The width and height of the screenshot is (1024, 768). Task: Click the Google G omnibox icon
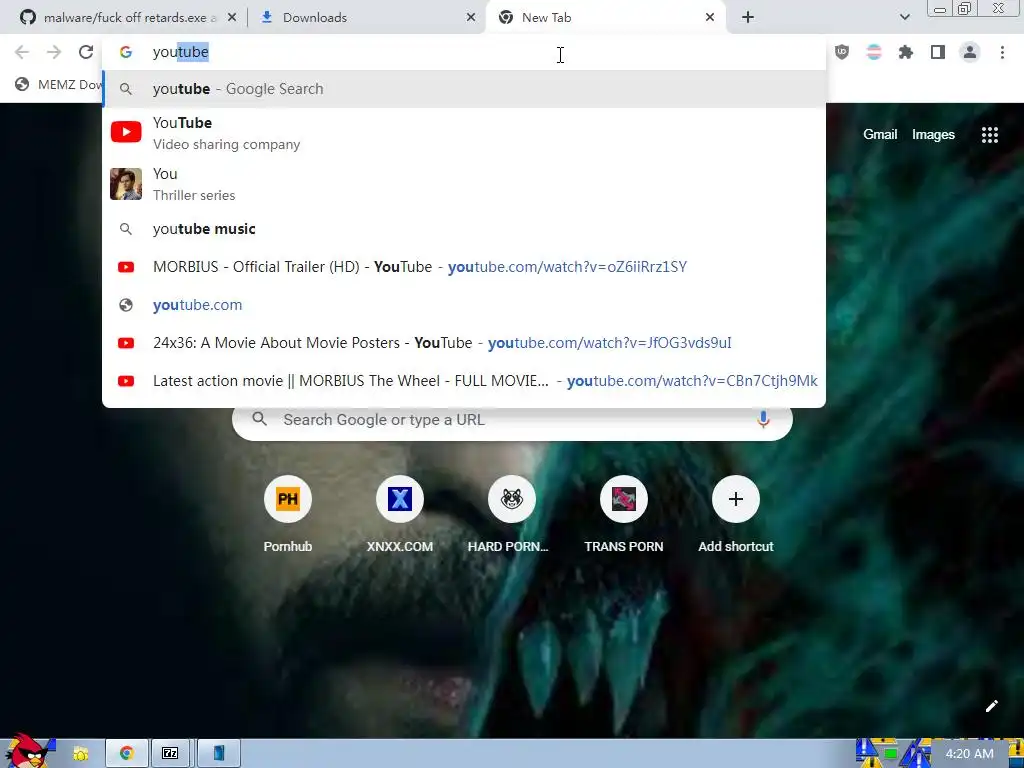[x=126, y=52]
